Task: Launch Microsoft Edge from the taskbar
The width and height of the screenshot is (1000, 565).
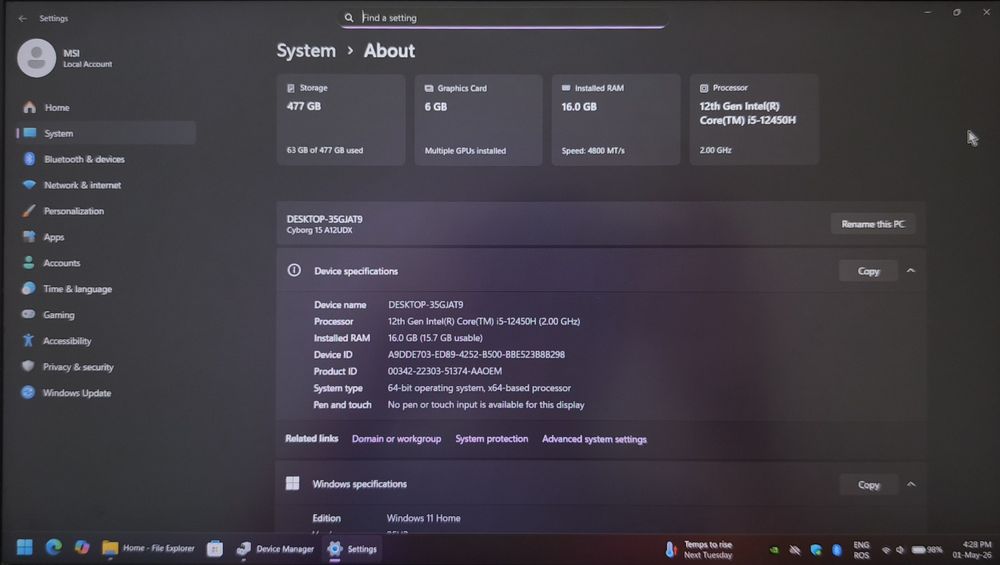Action: pos(54,547)
